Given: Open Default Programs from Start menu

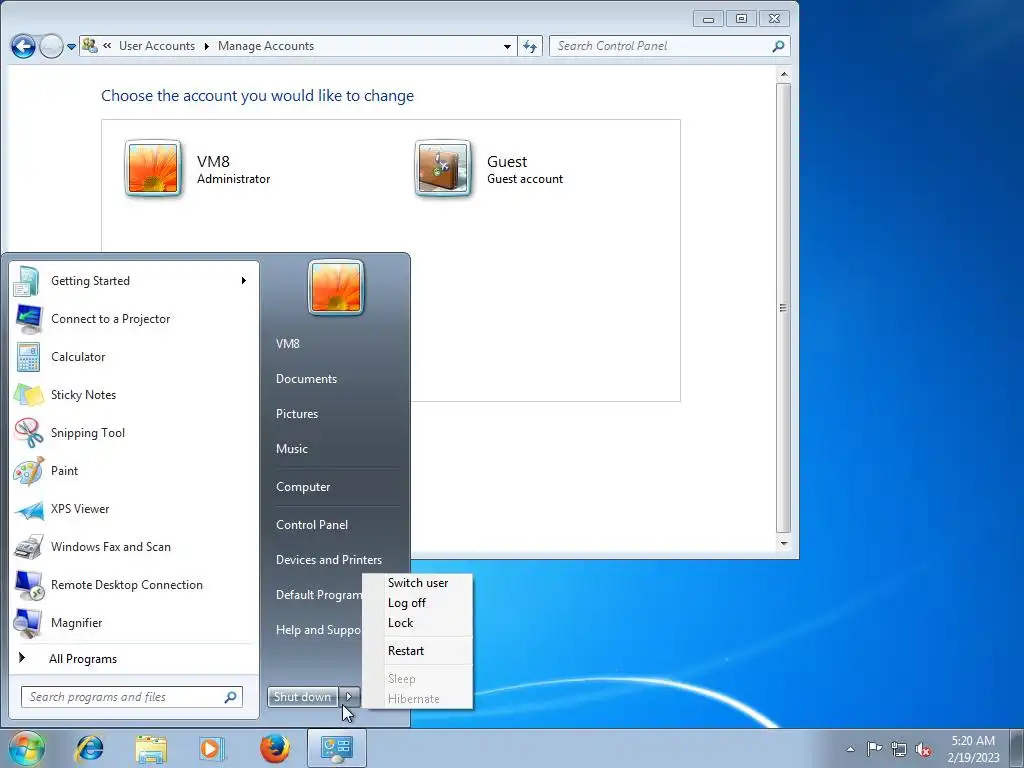Looking at the screenshot, I should (318, 595).
